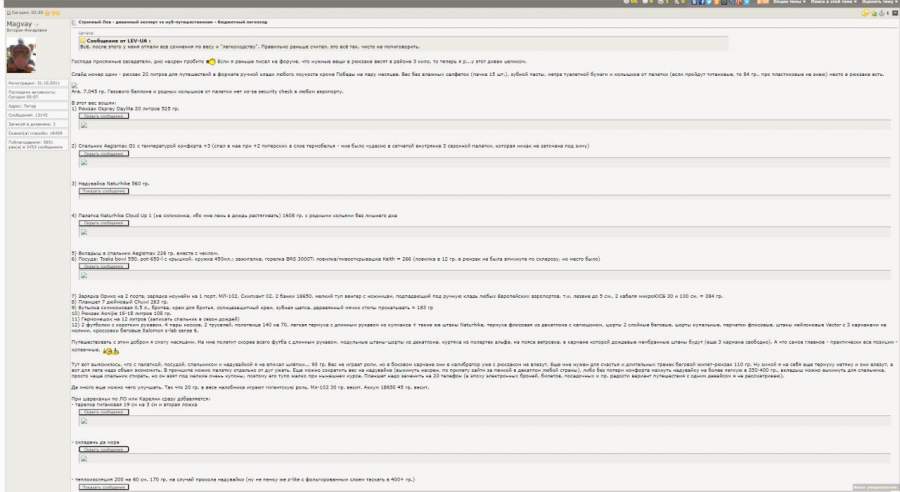900x492 pixels.
Task: Click broken image icon under Osprey Daylite item
Action: [x=84, y=125]
